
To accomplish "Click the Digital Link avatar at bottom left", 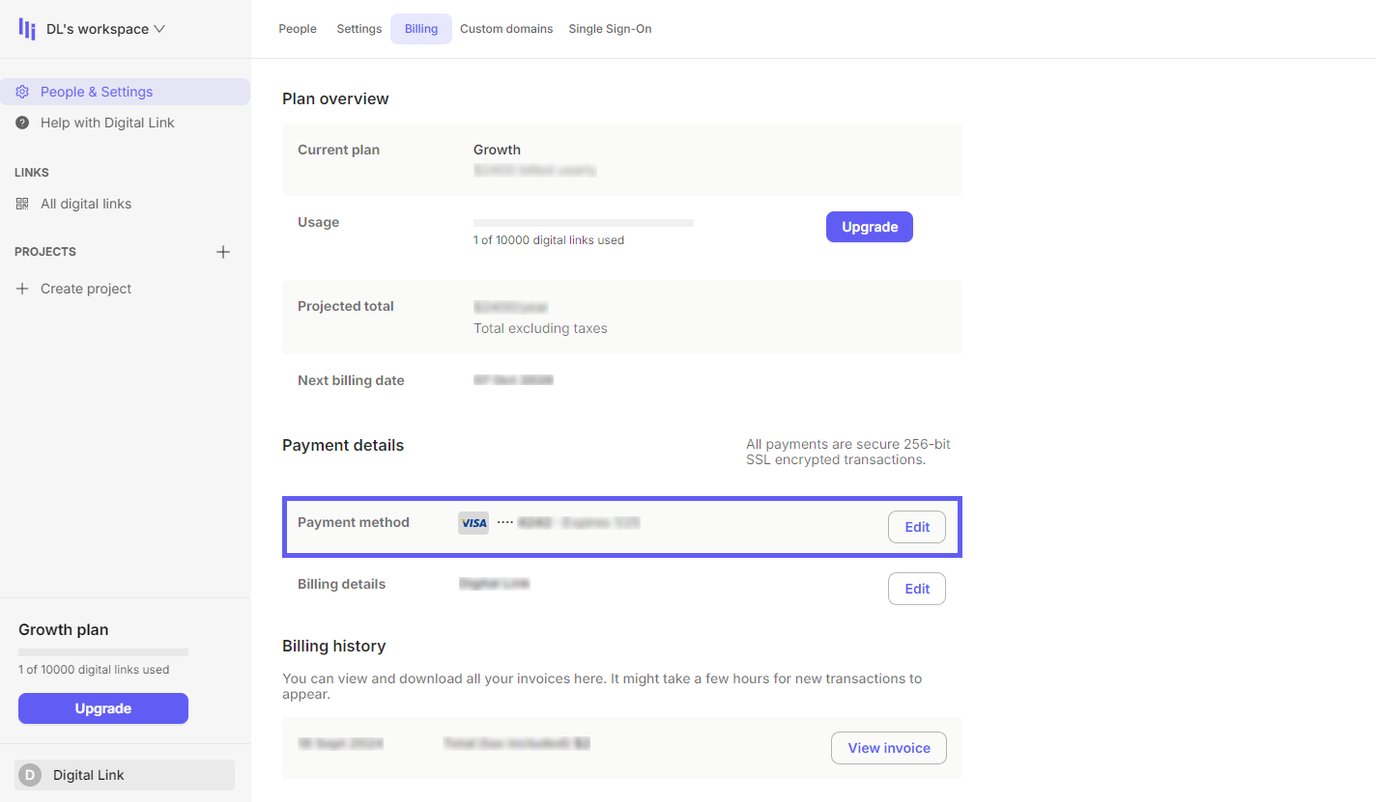I will point(28,774).
